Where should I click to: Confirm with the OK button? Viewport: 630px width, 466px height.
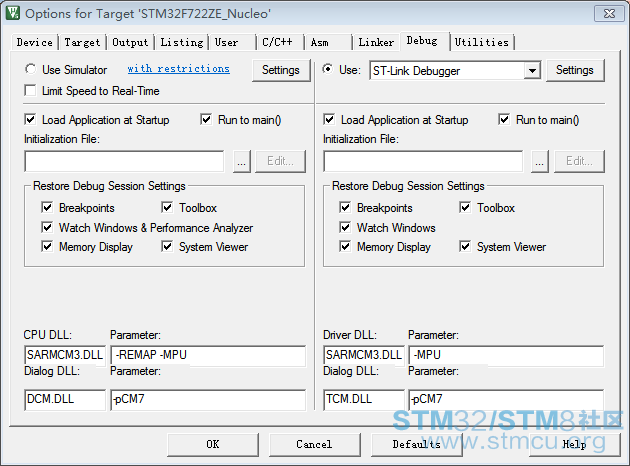coord(213,444)
